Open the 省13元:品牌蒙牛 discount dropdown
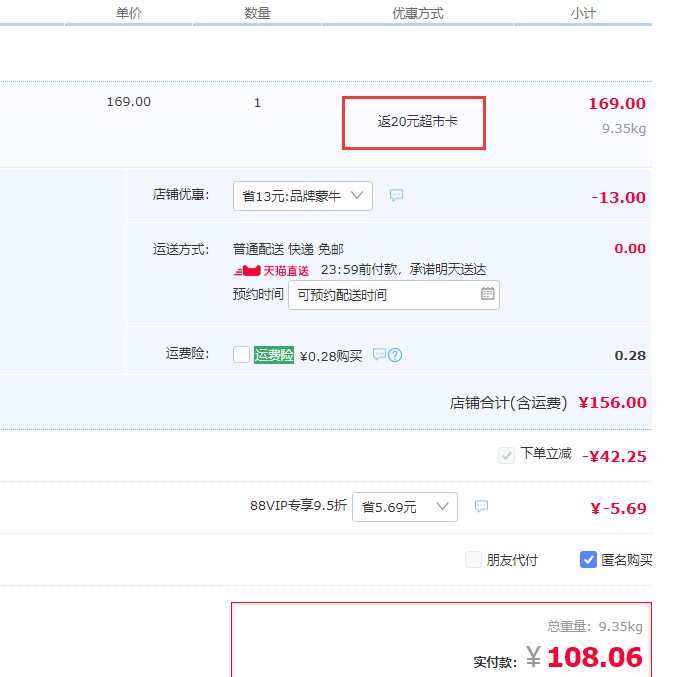678x677 pixels. click(302, 196)
